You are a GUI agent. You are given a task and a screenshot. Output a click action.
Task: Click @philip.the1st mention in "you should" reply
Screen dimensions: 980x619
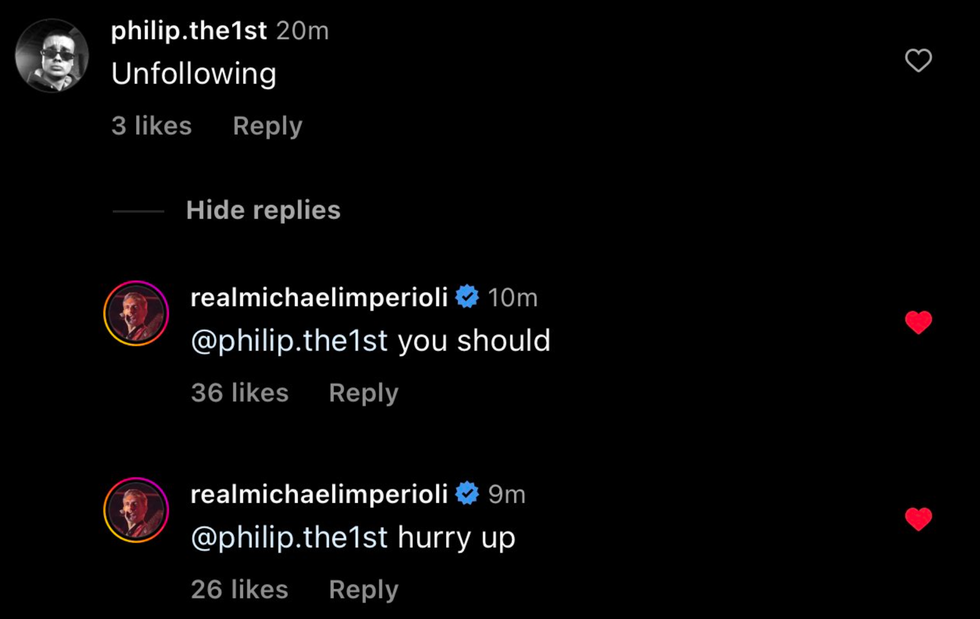[289, 341]
